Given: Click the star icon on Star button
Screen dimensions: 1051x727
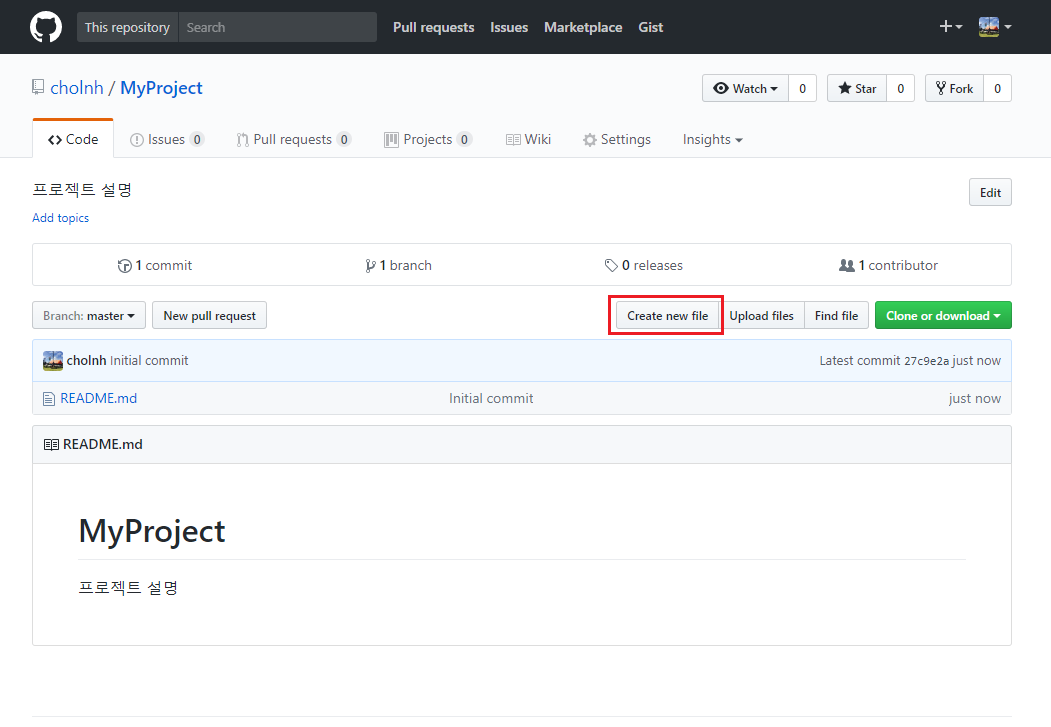Looking at the screenshot, I should pos(845,88).
